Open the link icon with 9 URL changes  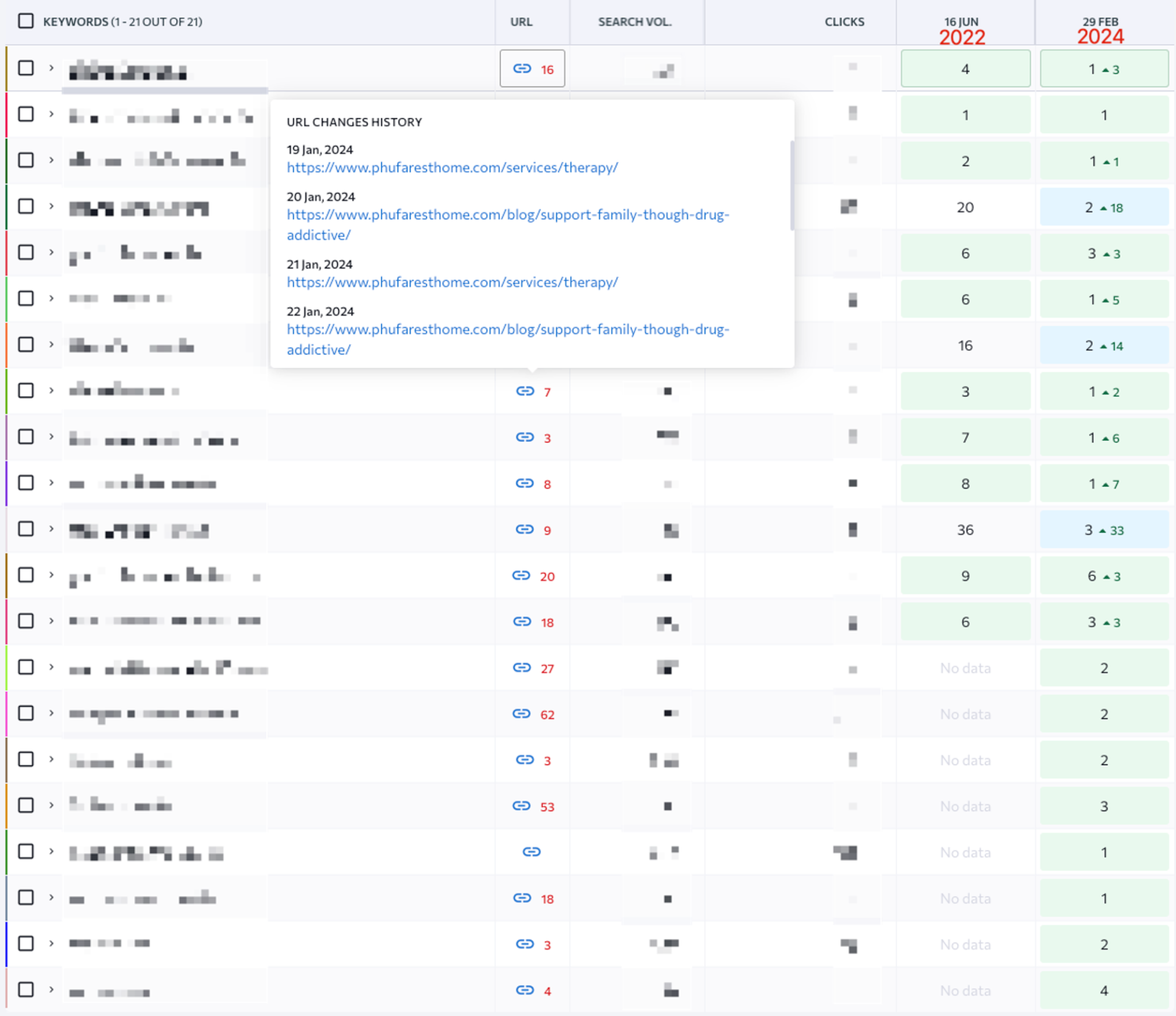pyautogui.click(x=525, y=529)
